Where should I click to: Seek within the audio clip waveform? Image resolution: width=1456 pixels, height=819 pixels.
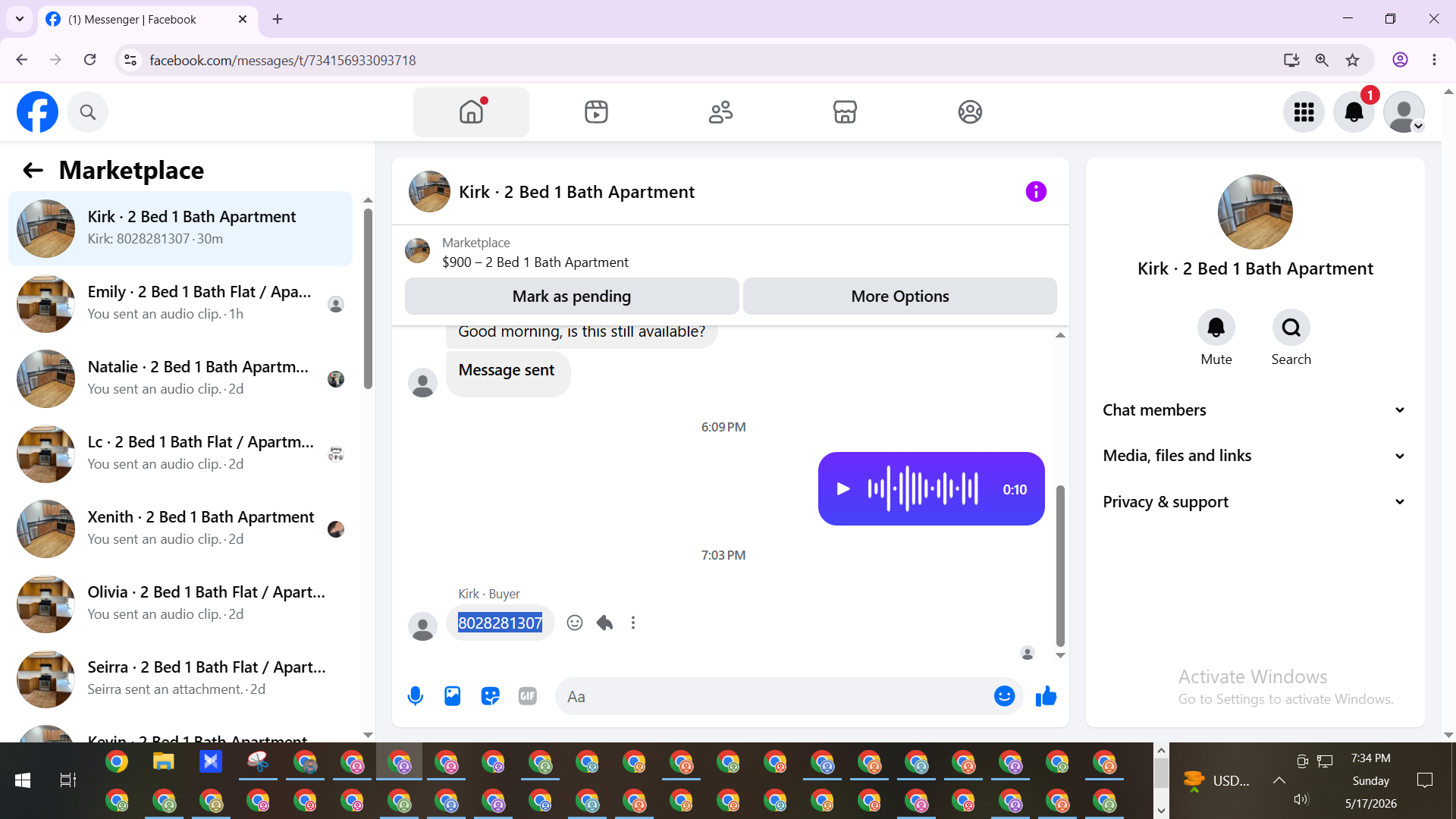923,489
